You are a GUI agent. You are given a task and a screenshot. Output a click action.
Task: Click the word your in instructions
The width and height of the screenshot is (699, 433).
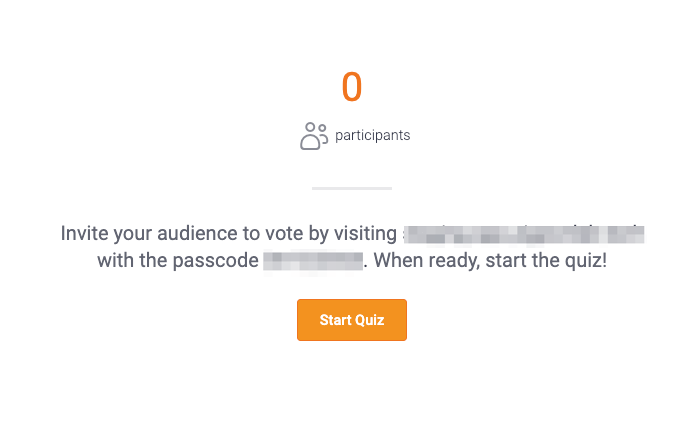tap(134, 234)
